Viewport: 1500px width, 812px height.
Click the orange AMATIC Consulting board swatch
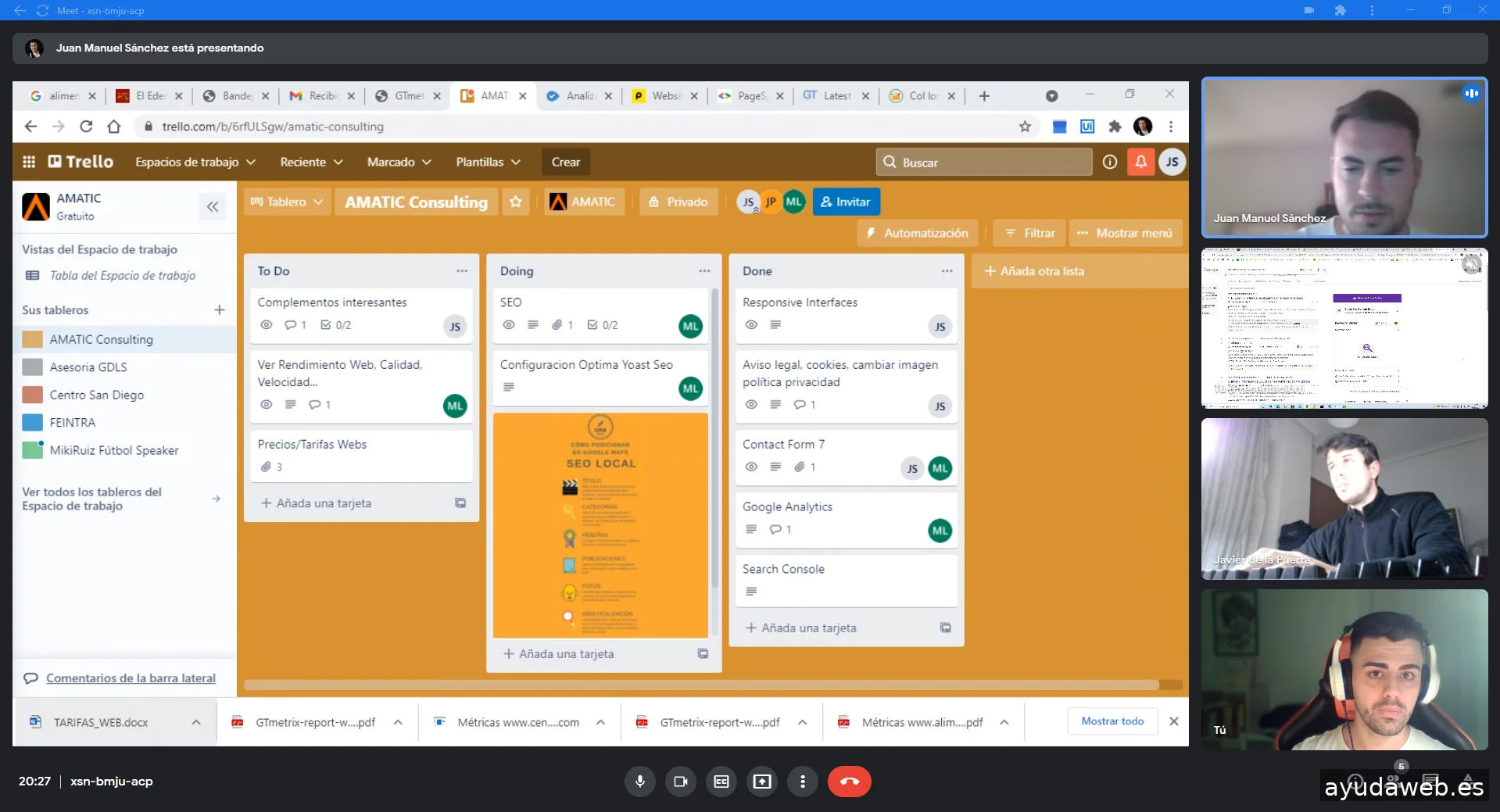(33, 339)
